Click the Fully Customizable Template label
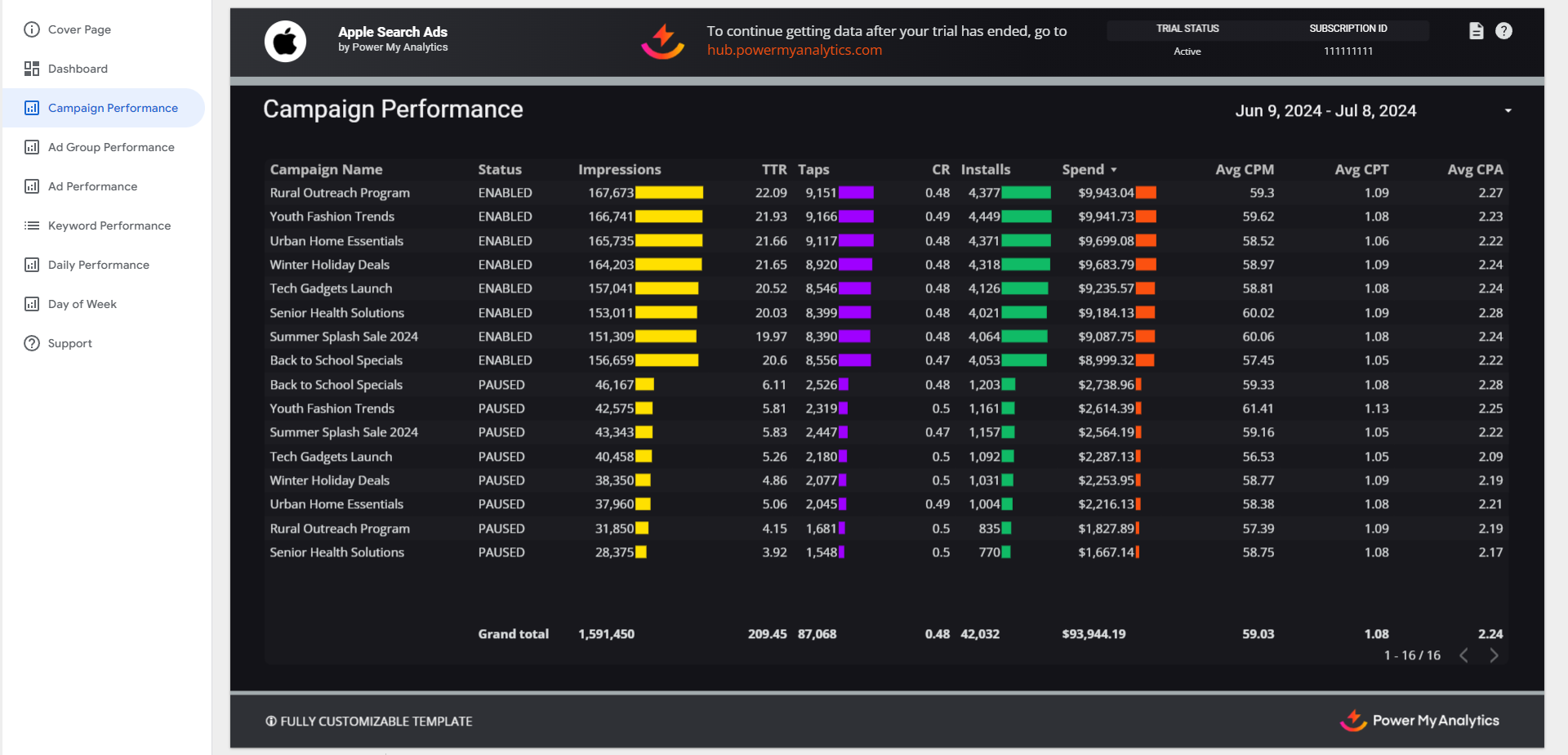The width and height of the screenshot is (1568, 755). point(376,721)
